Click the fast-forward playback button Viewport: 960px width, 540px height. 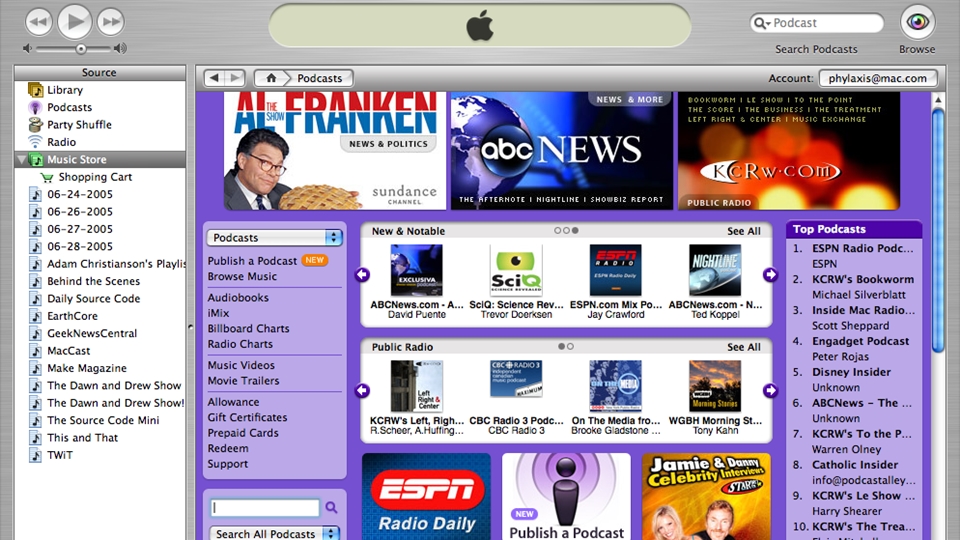111,22
